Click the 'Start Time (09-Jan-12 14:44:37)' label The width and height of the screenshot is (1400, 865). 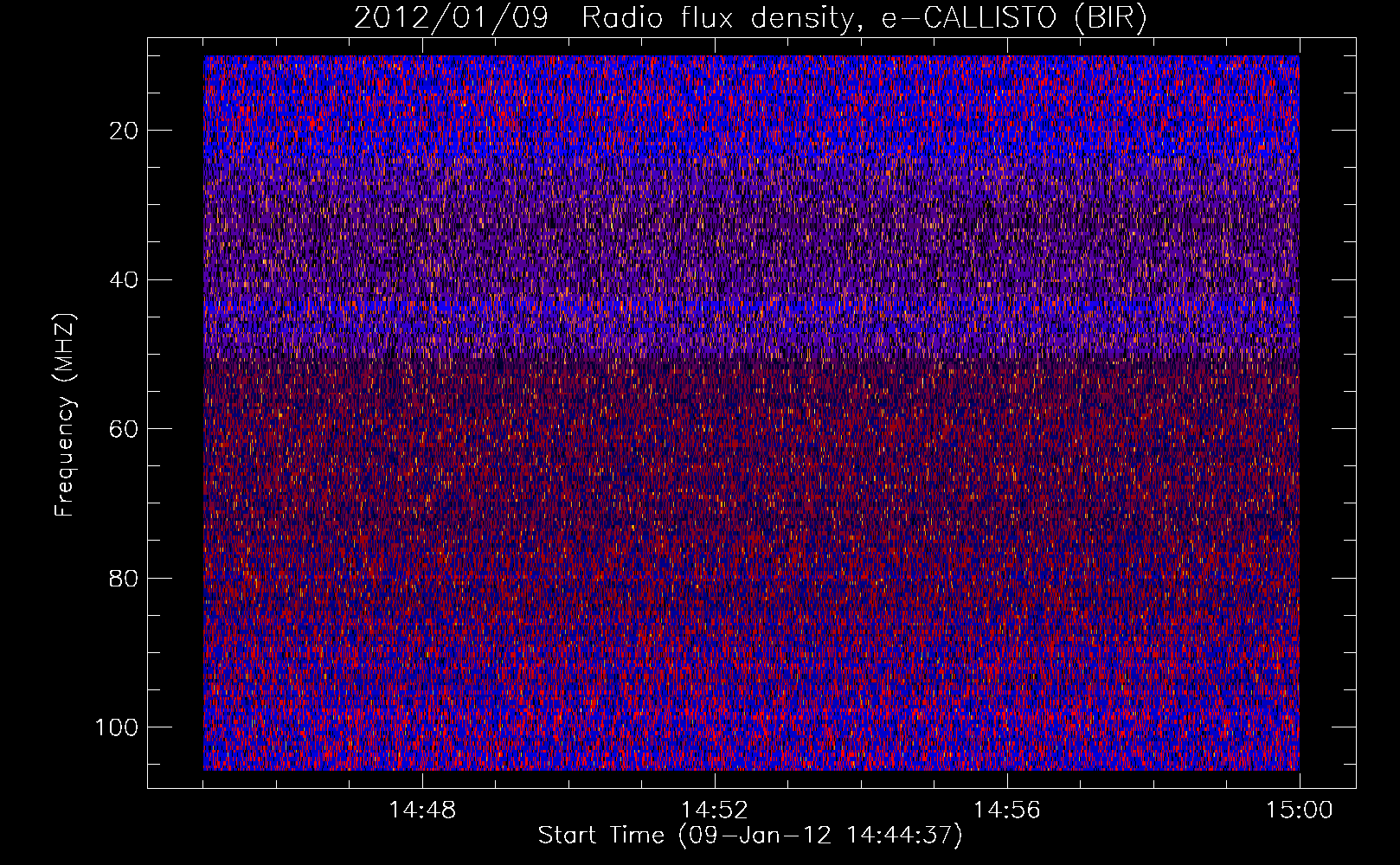(749, 836)
